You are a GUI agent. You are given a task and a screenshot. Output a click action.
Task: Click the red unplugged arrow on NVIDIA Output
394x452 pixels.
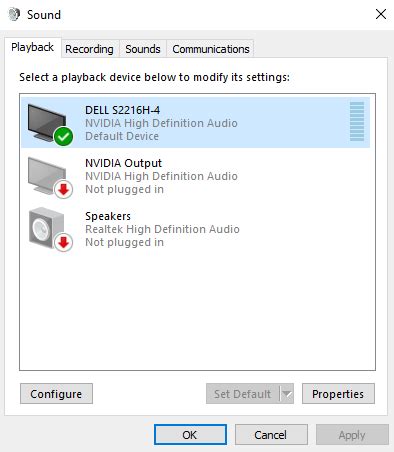tap(63, 189)
